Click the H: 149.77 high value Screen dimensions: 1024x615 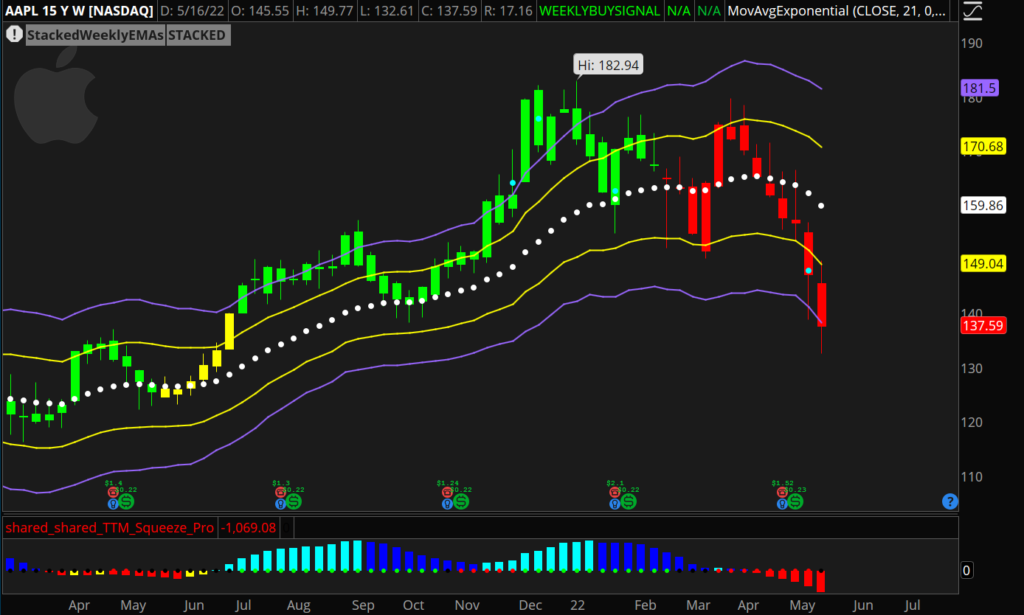tap(324, 11)
